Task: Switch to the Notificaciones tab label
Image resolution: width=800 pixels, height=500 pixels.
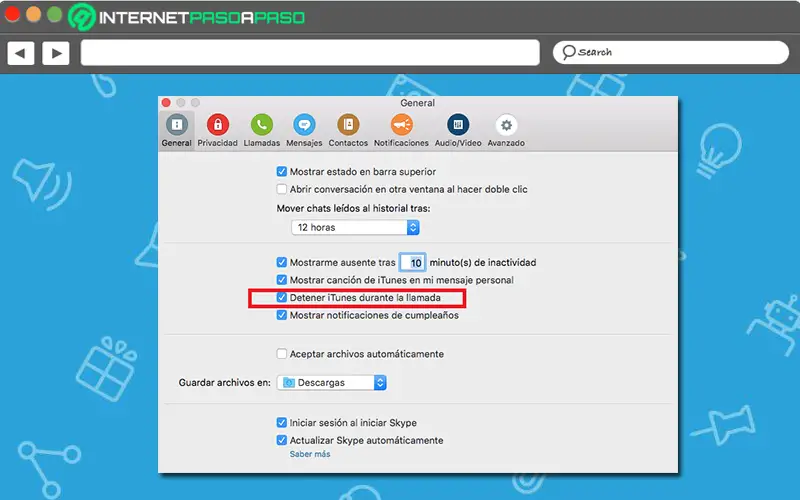Action: coord(402,143)
